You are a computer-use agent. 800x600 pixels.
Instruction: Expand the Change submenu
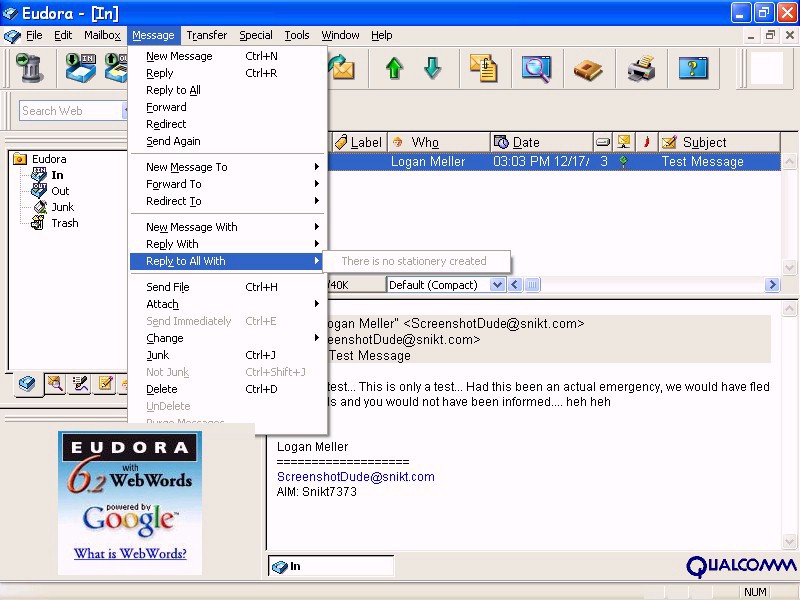[229, 338]
